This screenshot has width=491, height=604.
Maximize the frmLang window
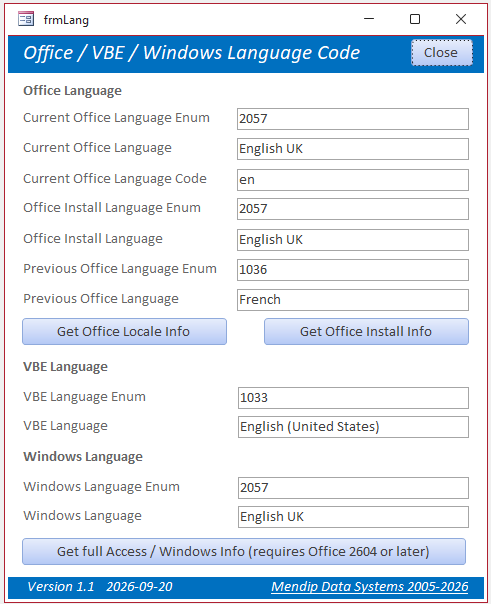(x=415, y=19)
